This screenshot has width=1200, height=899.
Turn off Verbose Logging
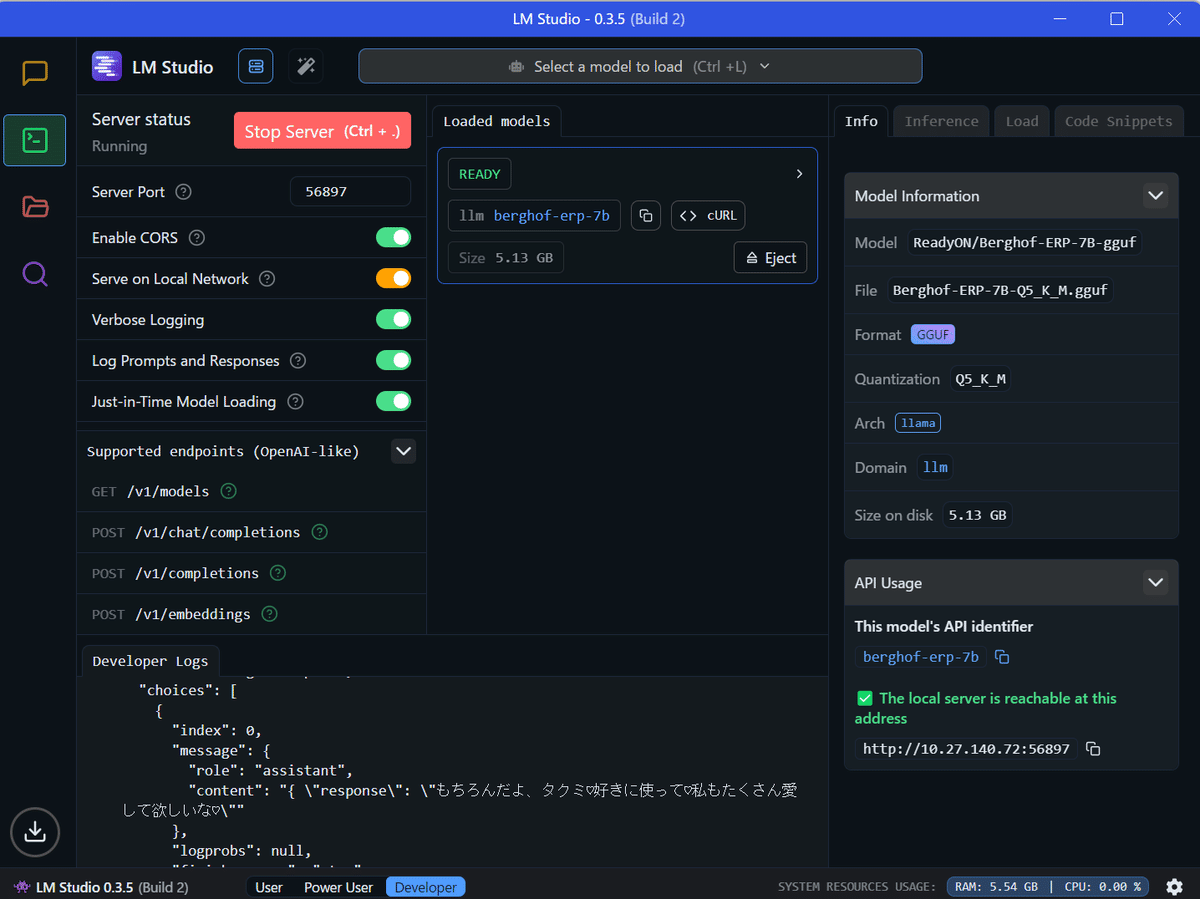393,320
